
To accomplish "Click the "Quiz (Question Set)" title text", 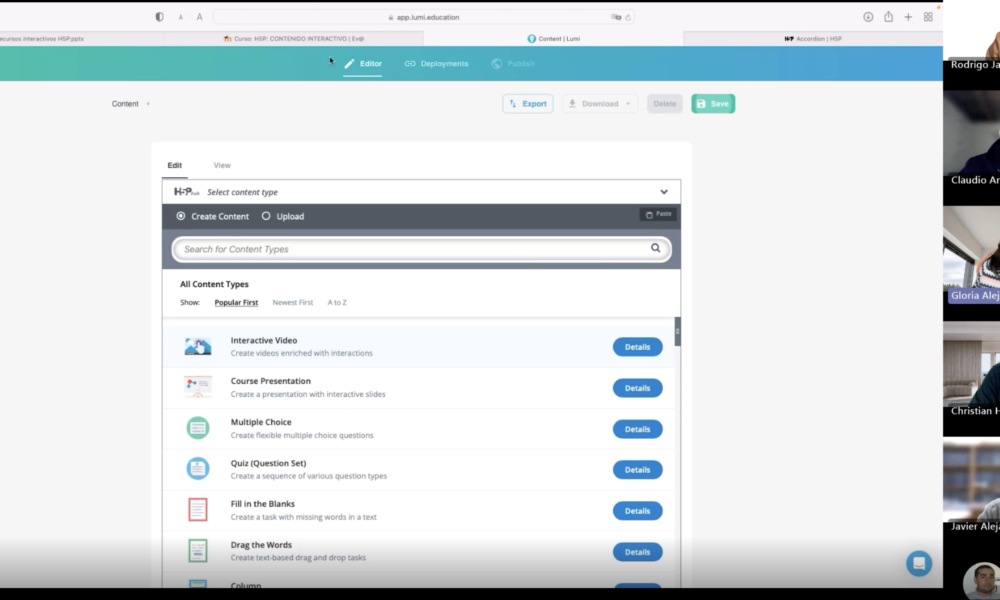I will coord(268,463).
